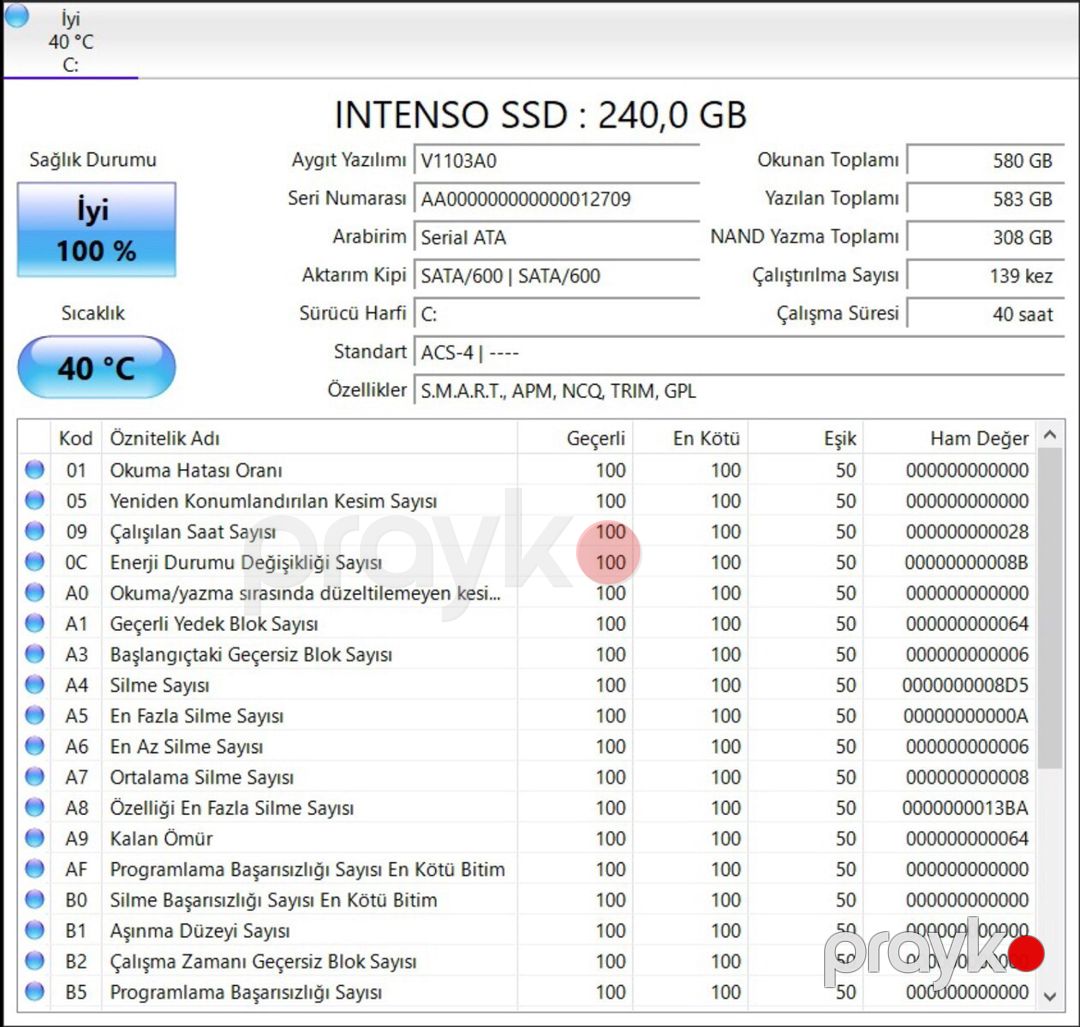Click the blue health orb beside İyi at top
This screenshot has width=1080, height=1027.
tap(17, 15)
